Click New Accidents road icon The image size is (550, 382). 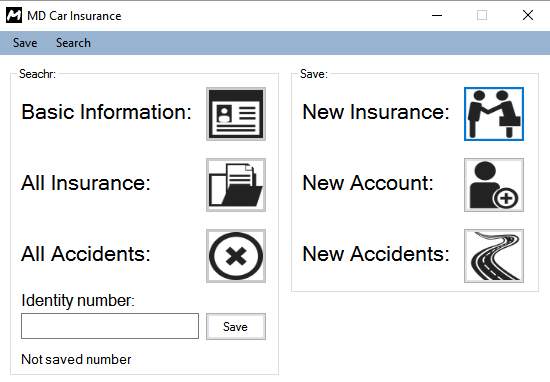pos(494,256)
